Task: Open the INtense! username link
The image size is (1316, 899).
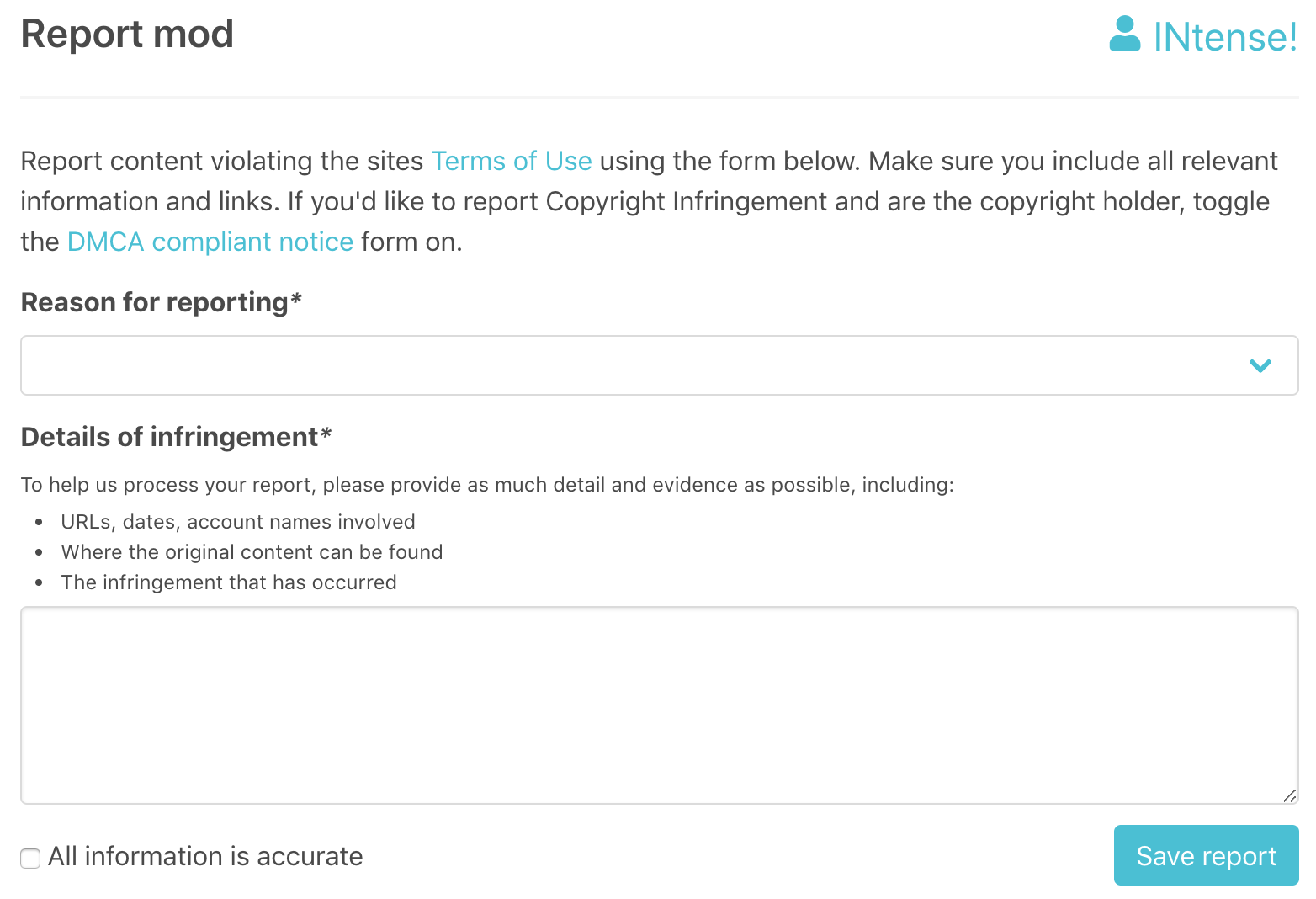Action: [1225, 37]
